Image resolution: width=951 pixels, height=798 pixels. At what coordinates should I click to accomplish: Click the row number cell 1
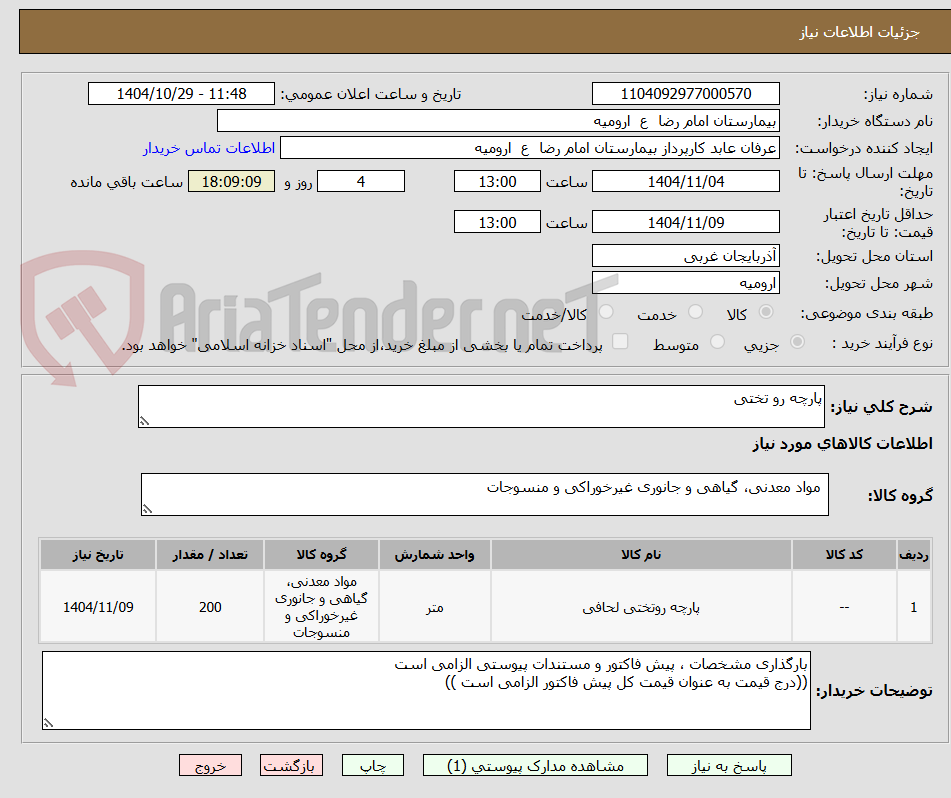click(x=914, y=606)
